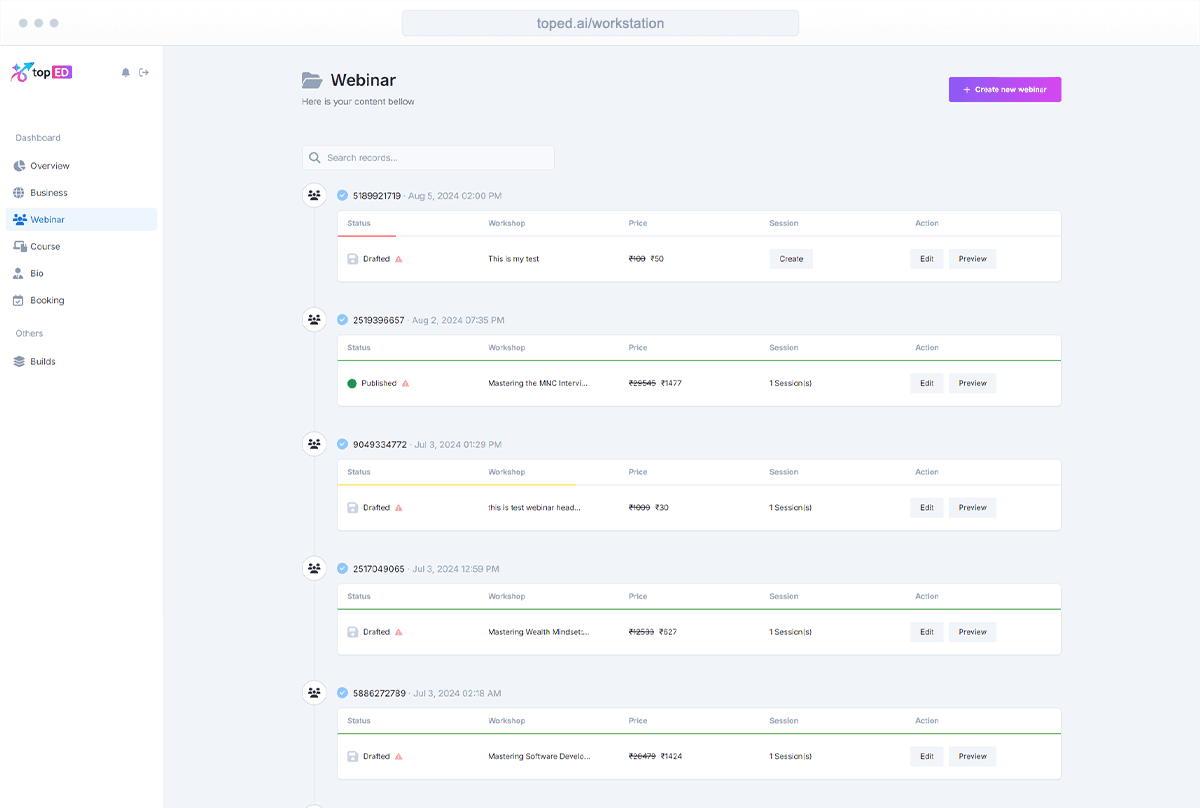Toggle the blue checkmark for webinar 5886272789
This screenshot has width=1200, height=808.
click(343, 693)
